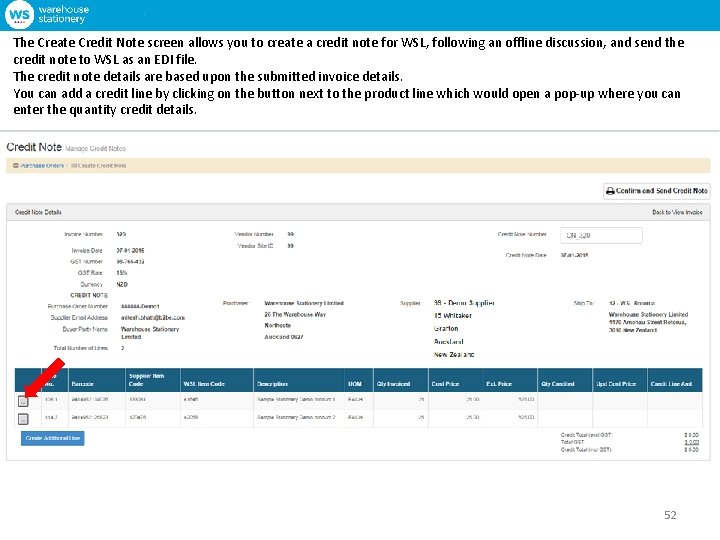Click the Currency value NZD
720x540 pixels.
[x=122, y=285]
